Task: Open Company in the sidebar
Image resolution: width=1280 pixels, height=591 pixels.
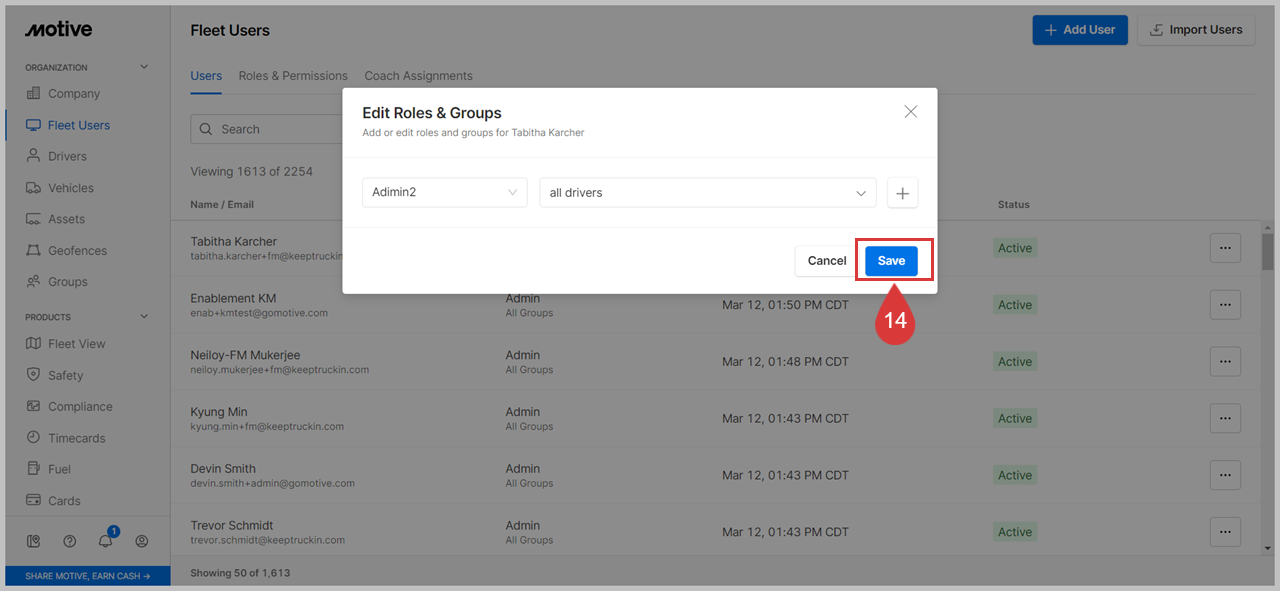Action: pos(74,94)
